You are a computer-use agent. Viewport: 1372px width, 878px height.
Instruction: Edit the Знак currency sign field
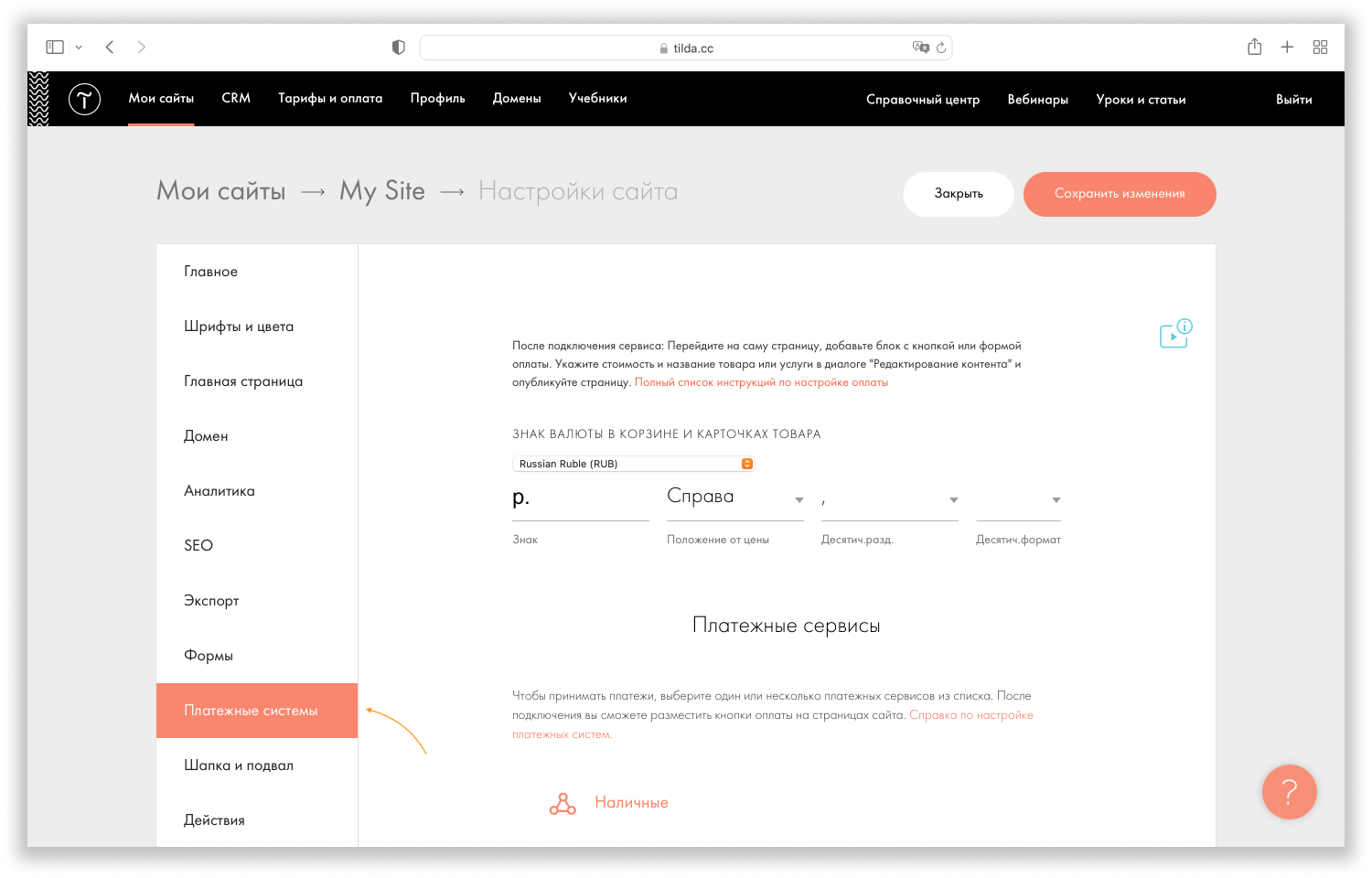pos(581,499)
